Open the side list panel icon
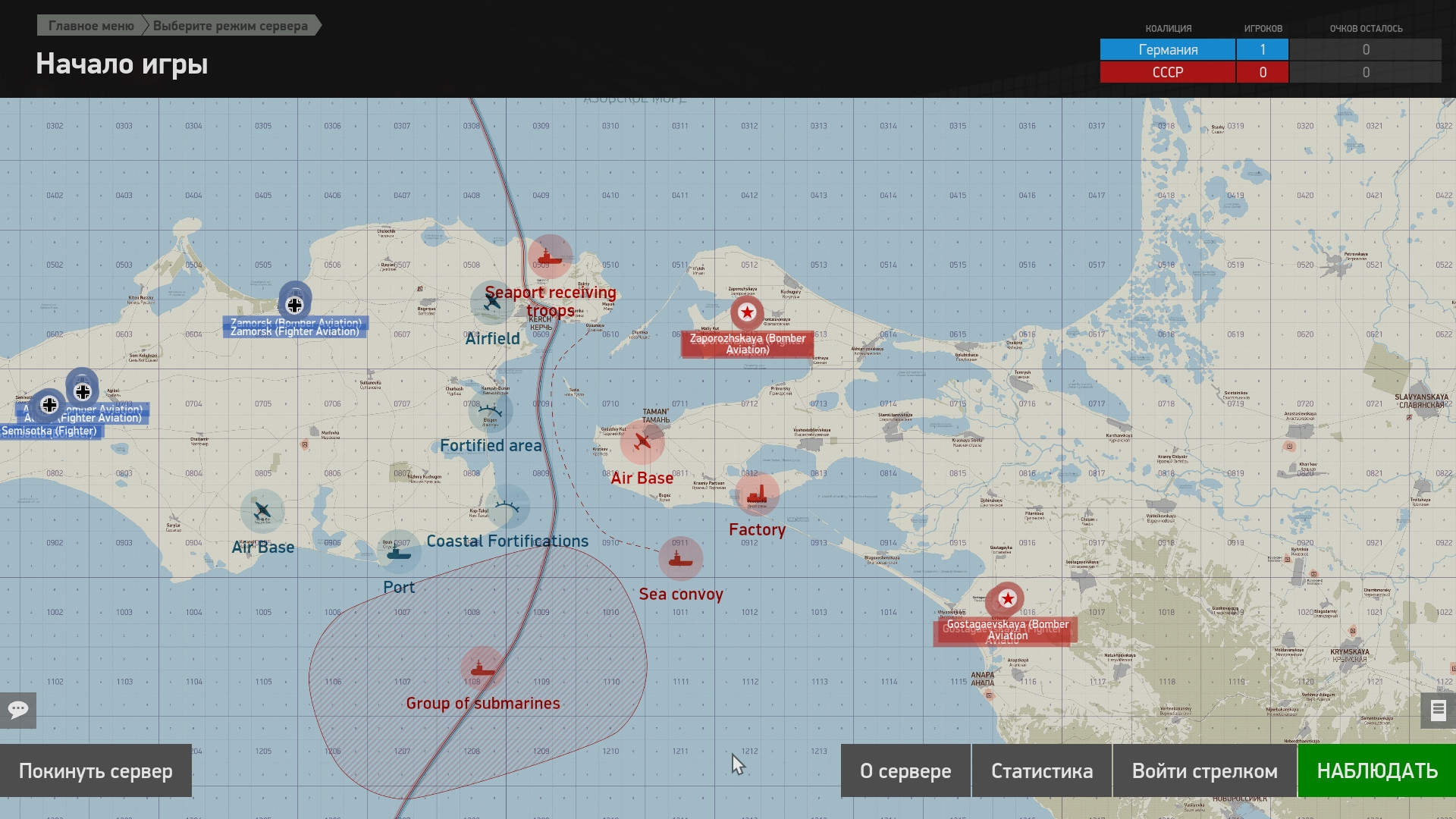This screenshot has width=1456, height=819. (1438, 711)
